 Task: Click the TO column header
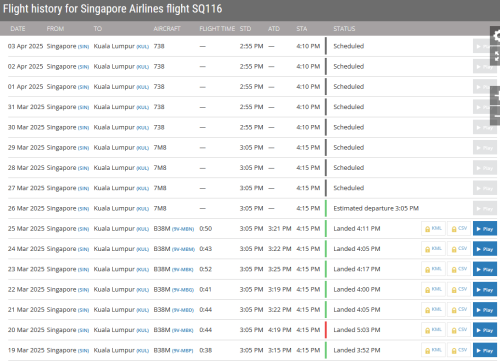[x=98, y=29]
